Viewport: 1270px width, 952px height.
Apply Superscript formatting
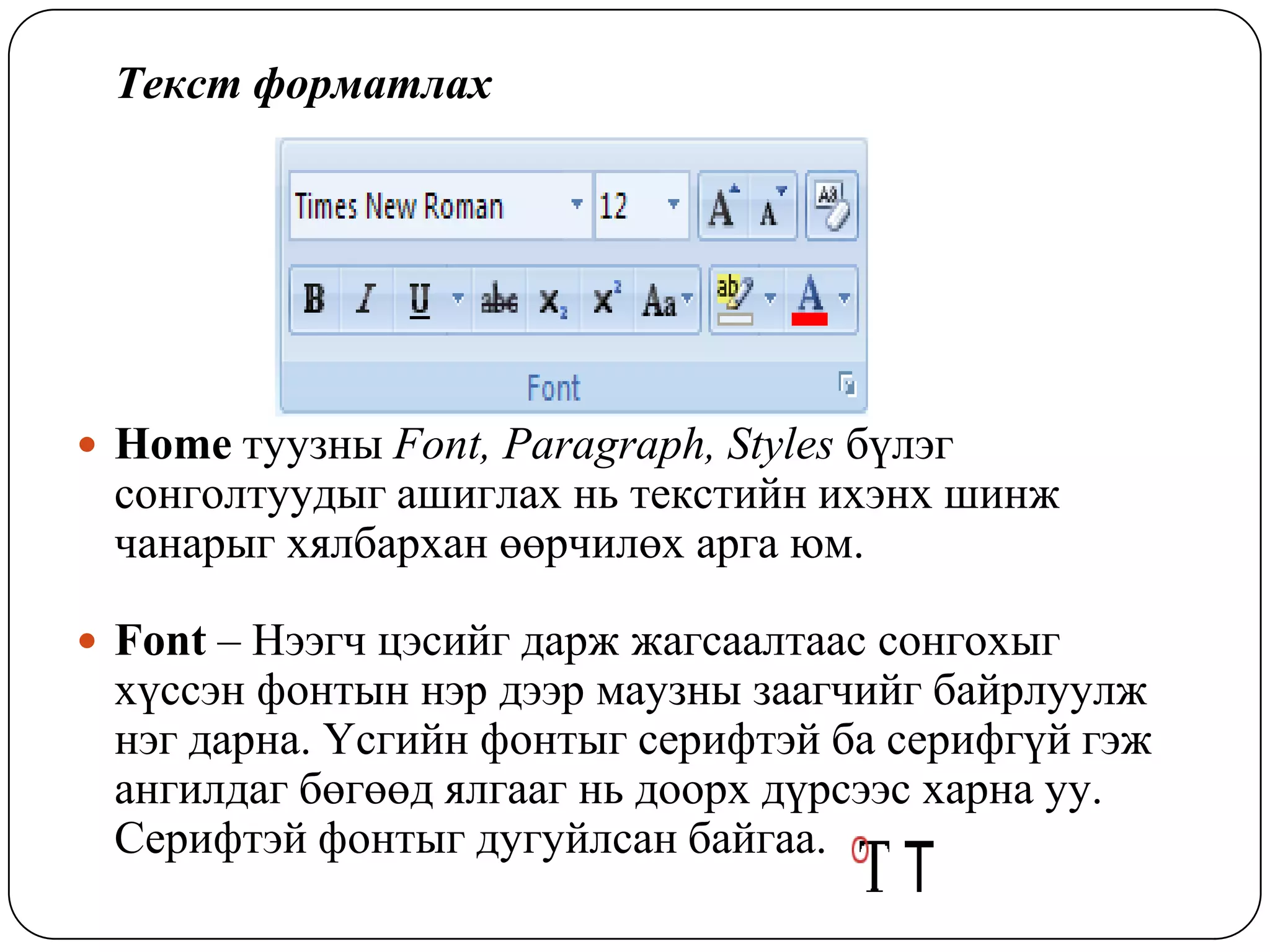[606, 300]
